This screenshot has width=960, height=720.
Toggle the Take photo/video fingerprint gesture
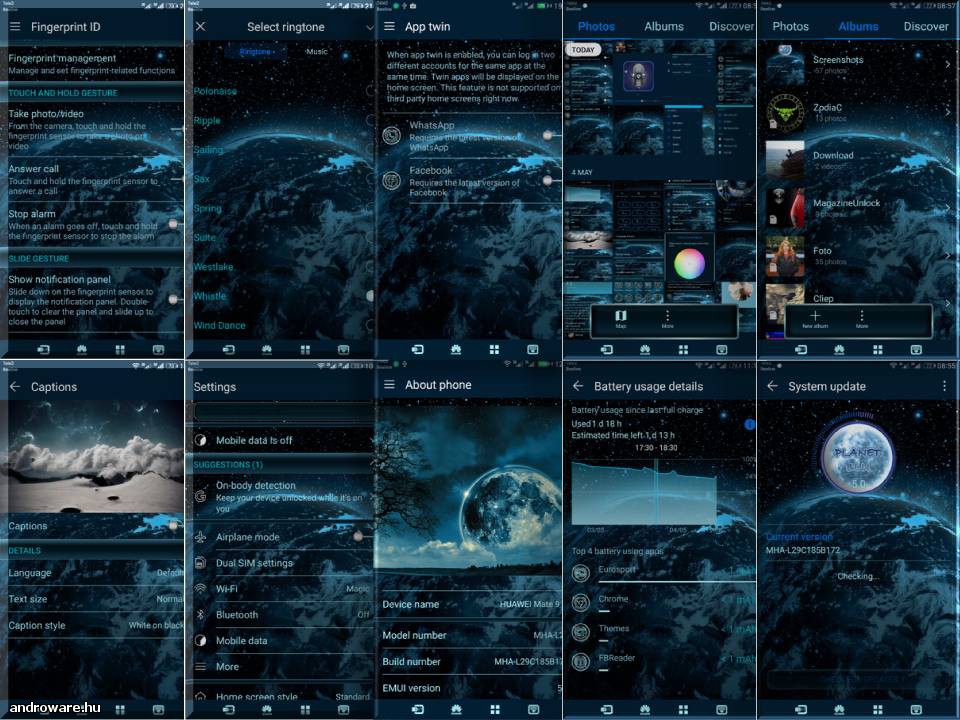point(176,129)
